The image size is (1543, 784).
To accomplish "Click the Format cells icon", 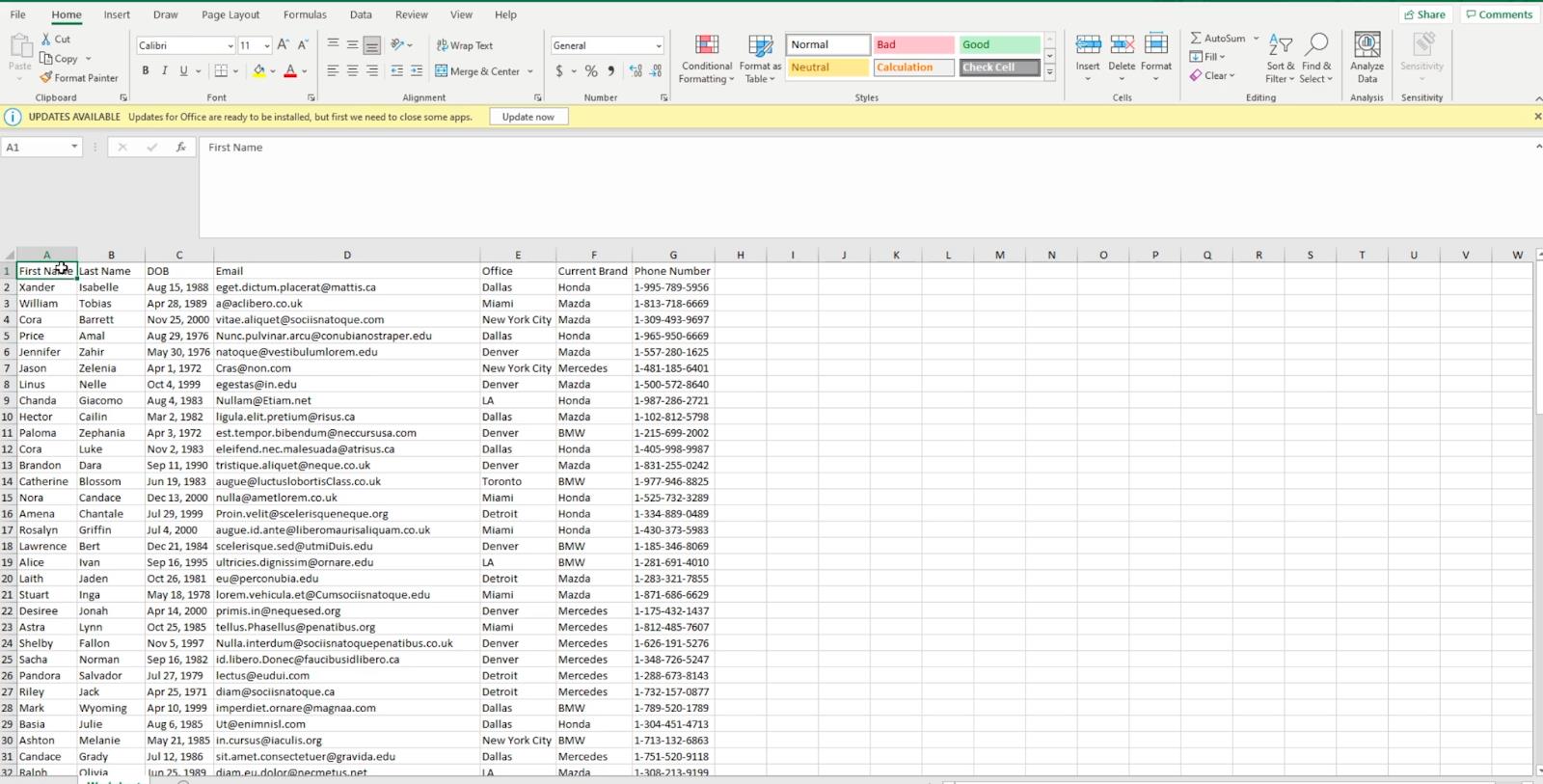I will 1156,44.
